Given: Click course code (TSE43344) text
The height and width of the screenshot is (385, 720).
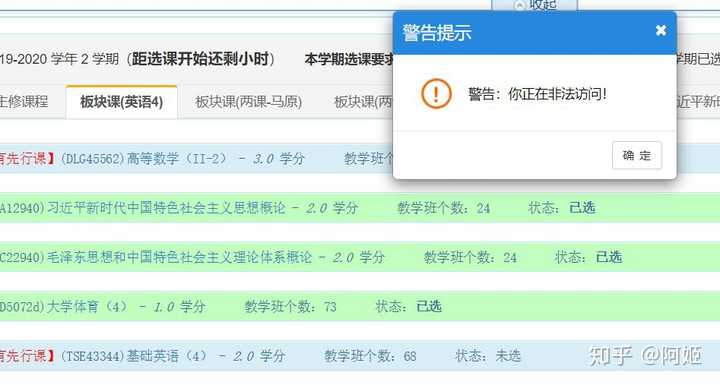Looking at the screenshot, I should tap(92, 356).
